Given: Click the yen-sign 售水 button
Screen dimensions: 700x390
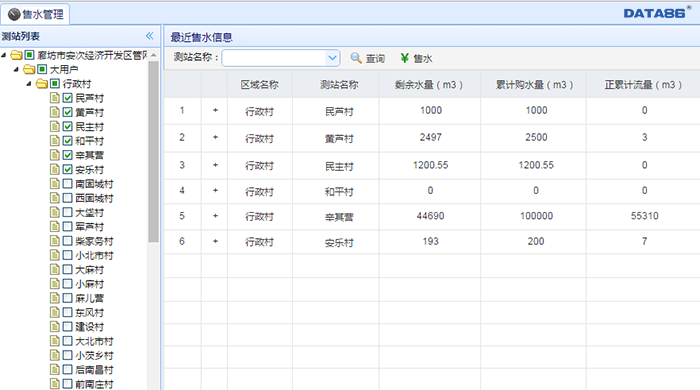Looking at the screenshot, I should (x=416, y=58).
